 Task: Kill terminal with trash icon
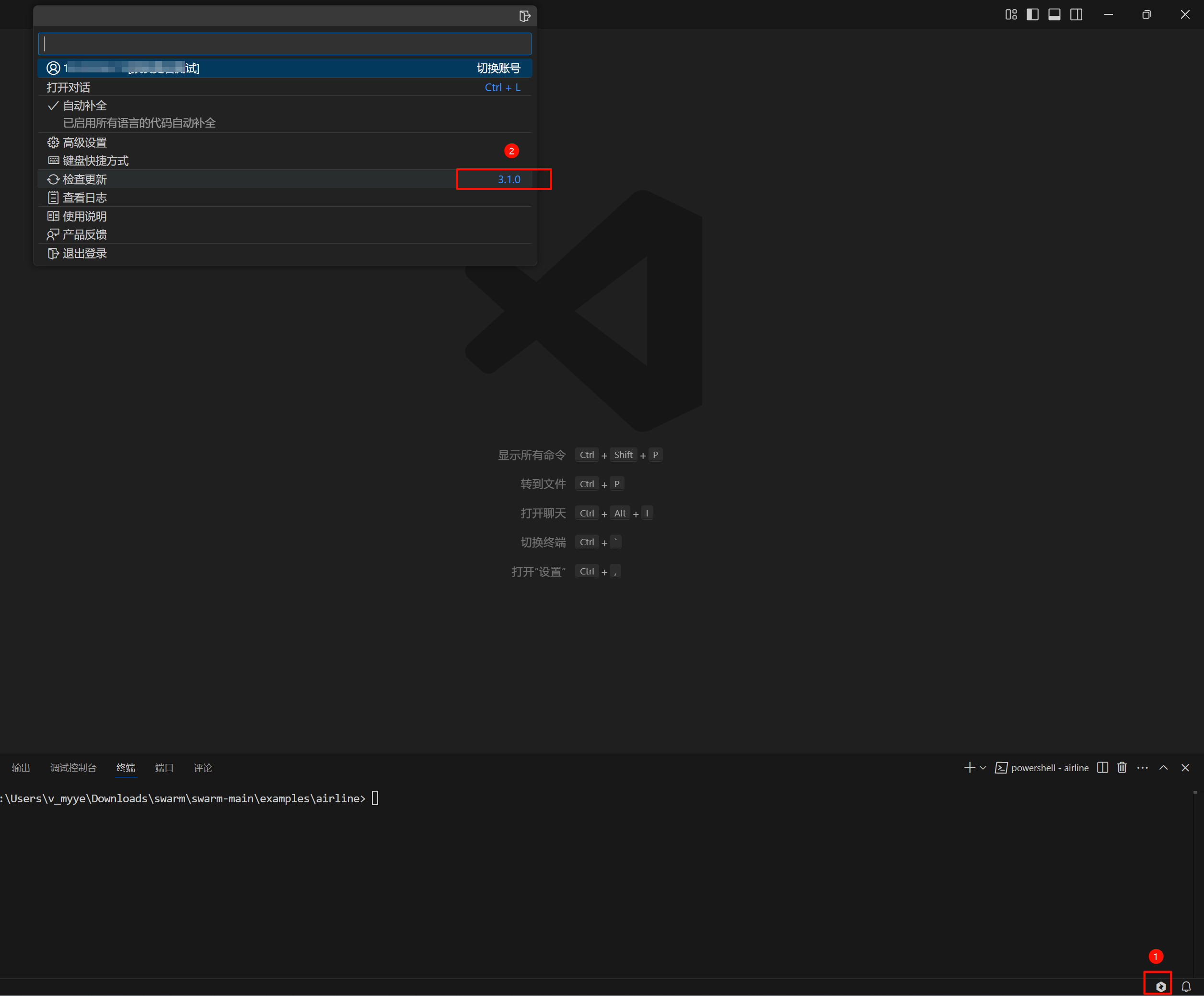tap(1122, 768)
